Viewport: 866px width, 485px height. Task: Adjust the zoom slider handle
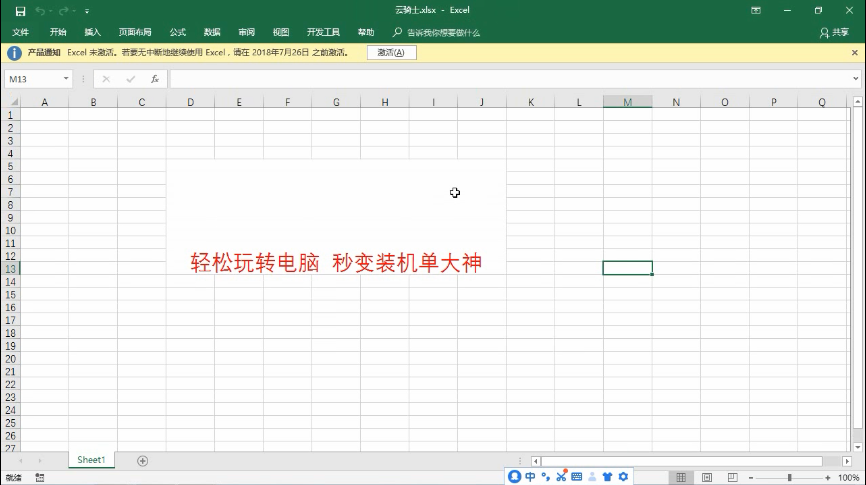pyautogui.click(x=789, y=478)
